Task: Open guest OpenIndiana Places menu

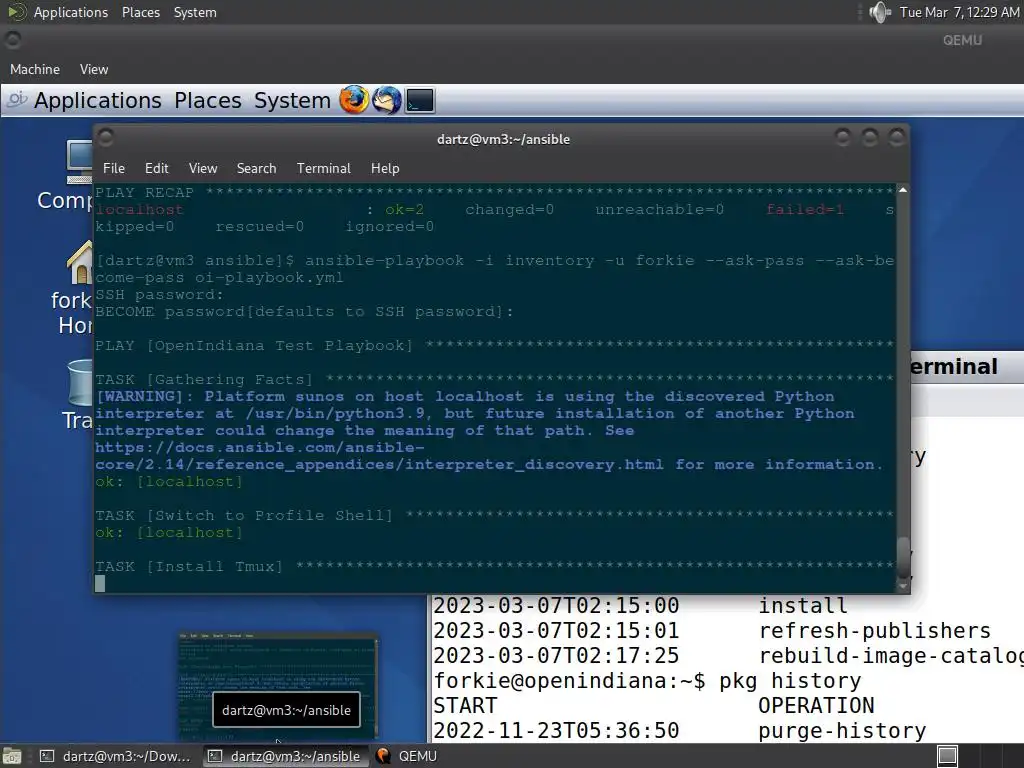Action: click(x=208, y=101)
